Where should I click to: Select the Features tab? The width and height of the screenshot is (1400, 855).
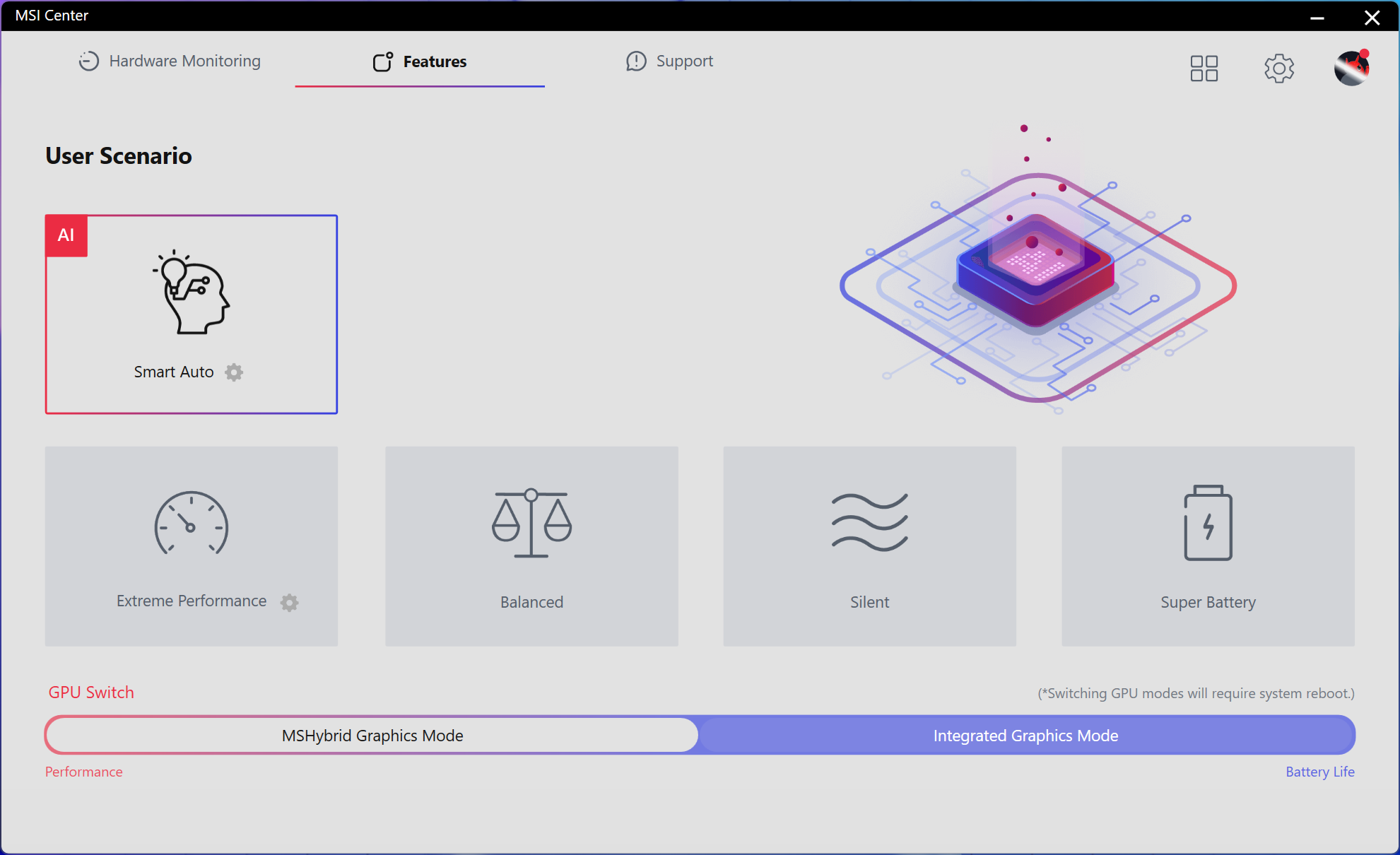[x=420, y=62]
